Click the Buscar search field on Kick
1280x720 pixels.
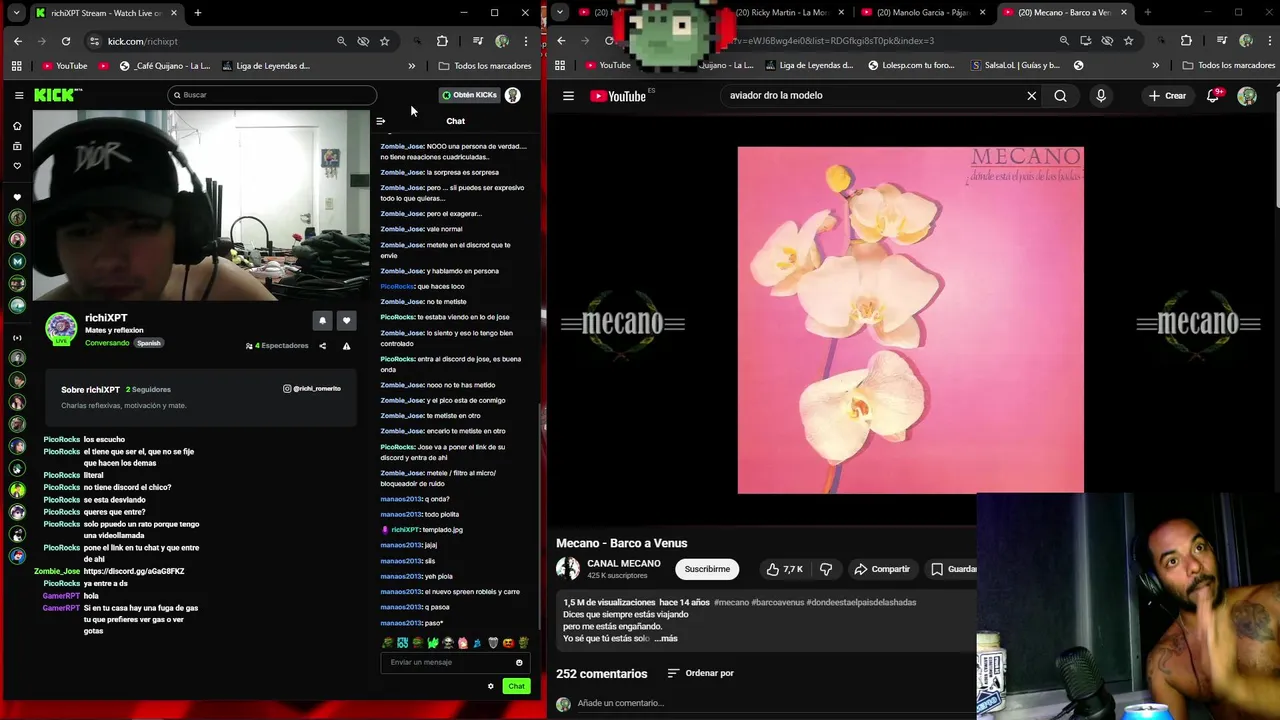click(272, 95)
